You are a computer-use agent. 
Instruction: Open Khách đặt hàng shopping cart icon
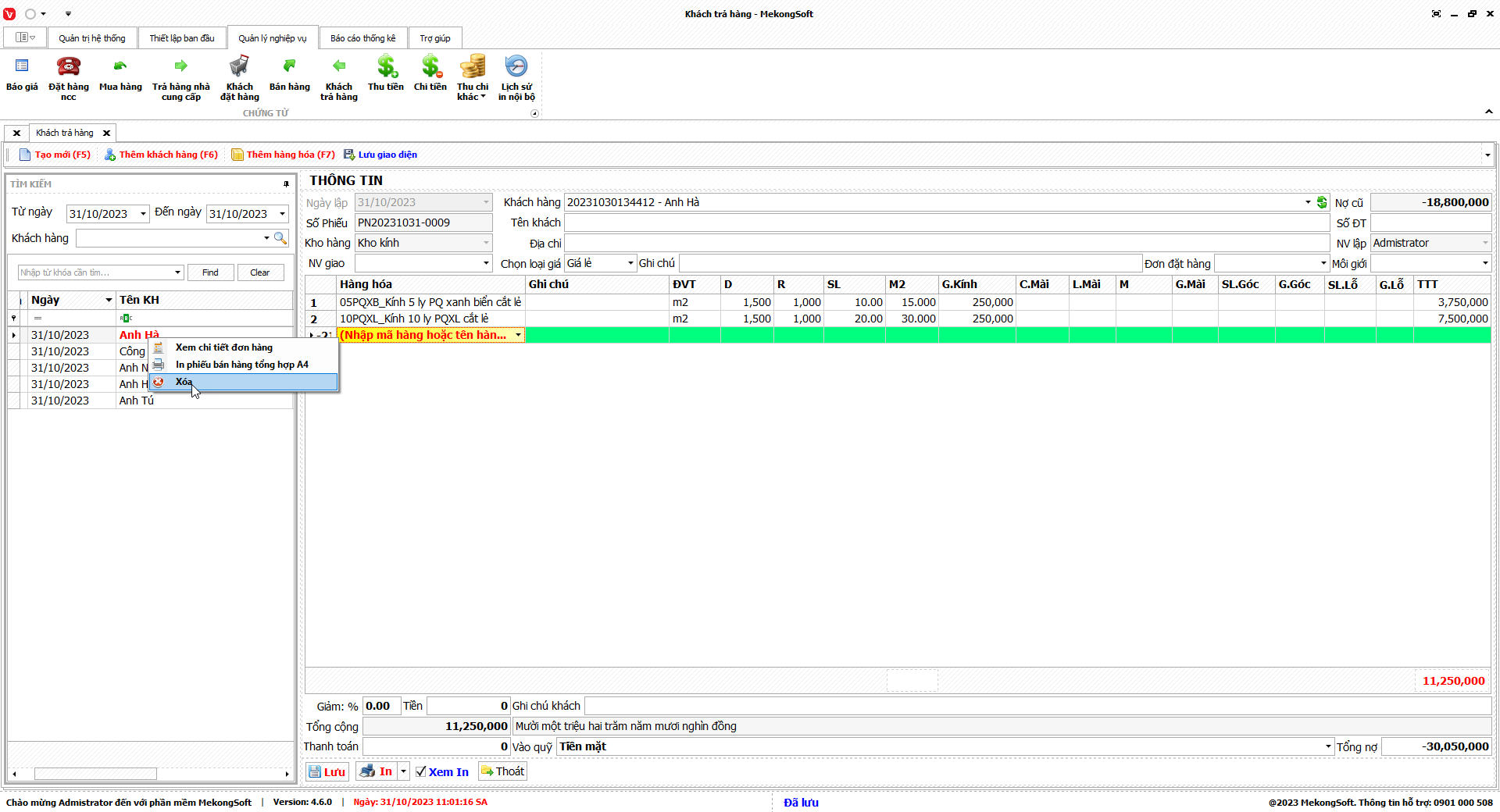[239, 67]
